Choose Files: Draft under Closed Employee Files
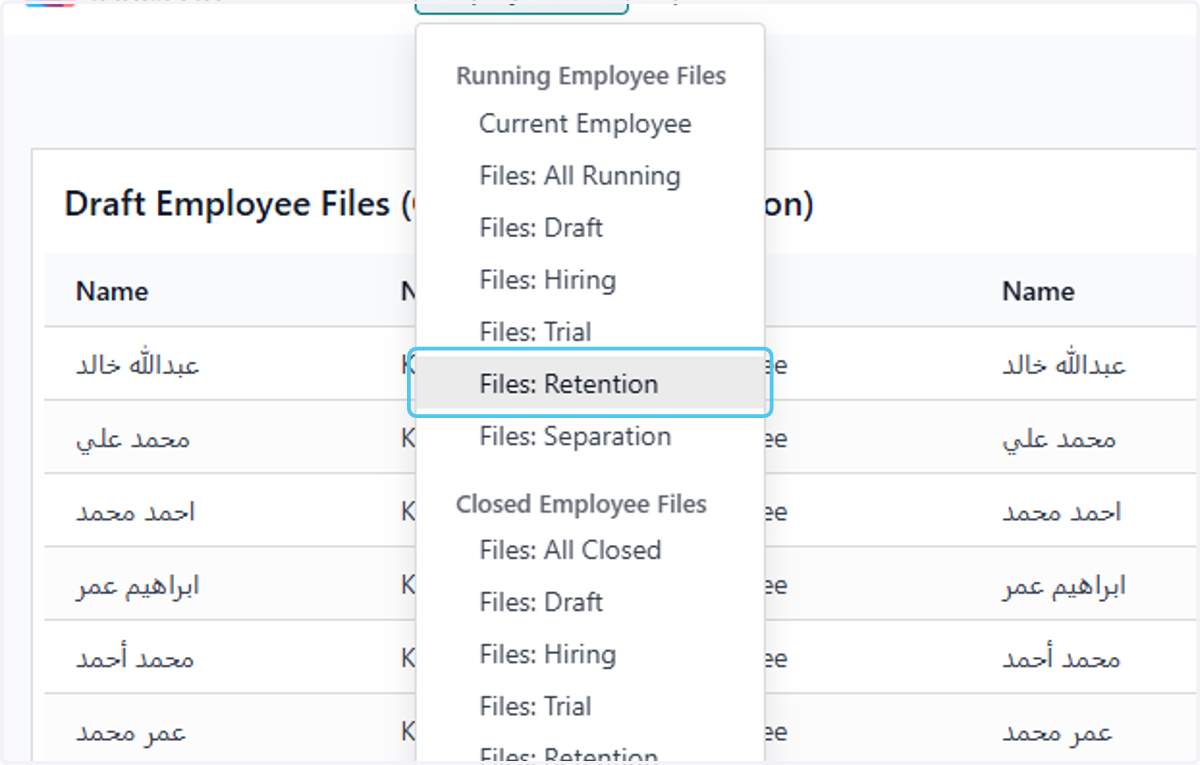 click(x=541, y=602)
